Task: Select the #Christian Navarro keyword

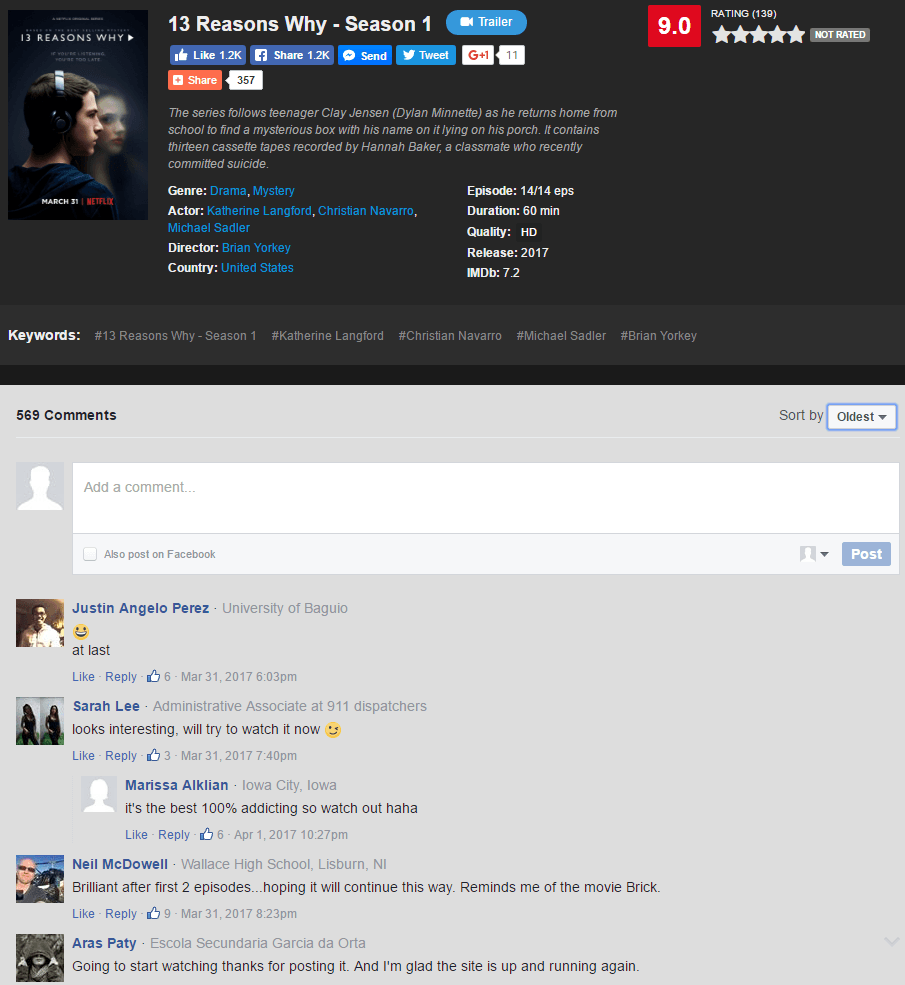Action: pos(450,335)
